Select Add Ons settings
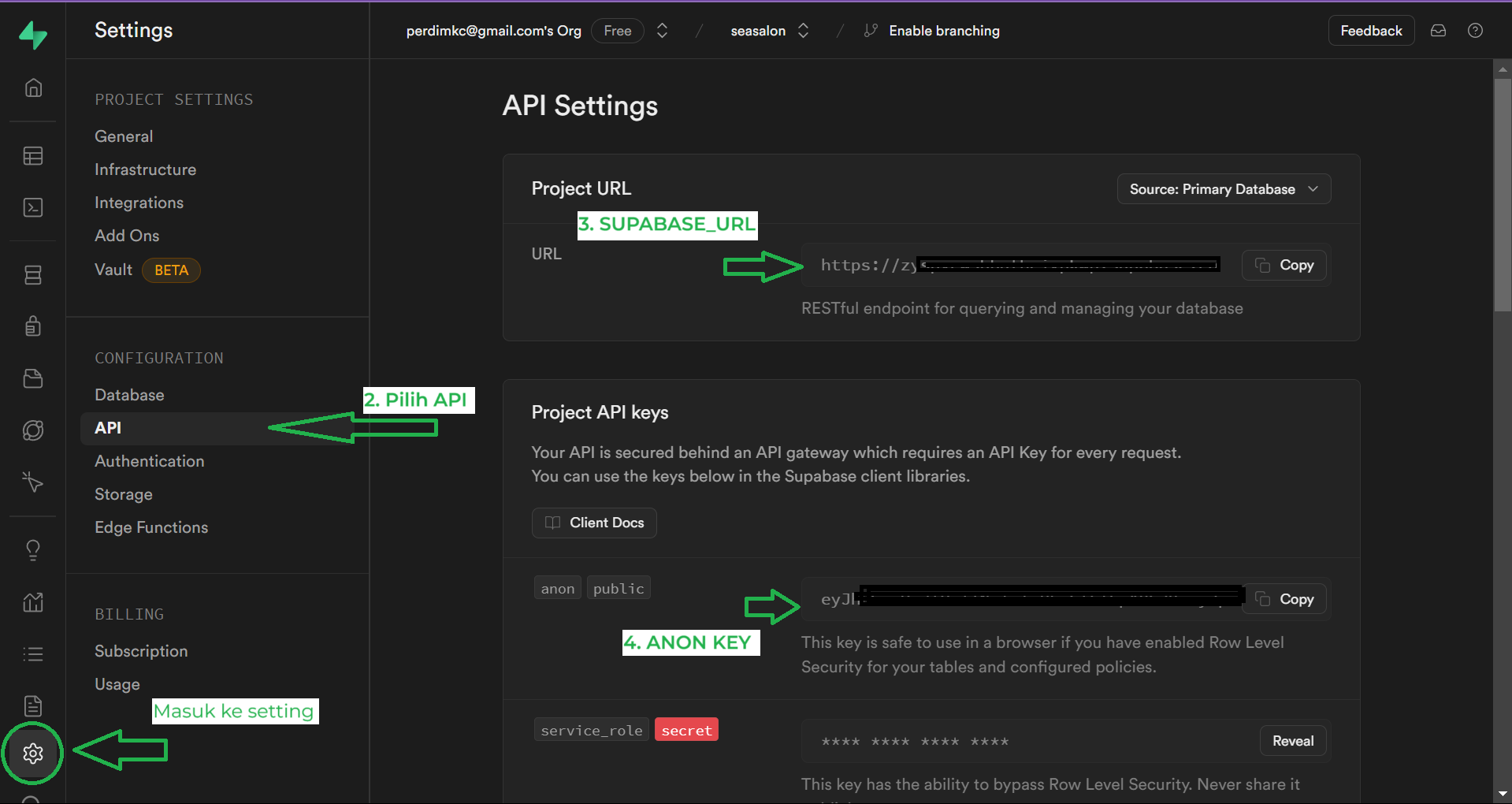The image size is (1512, 804). 127,236
